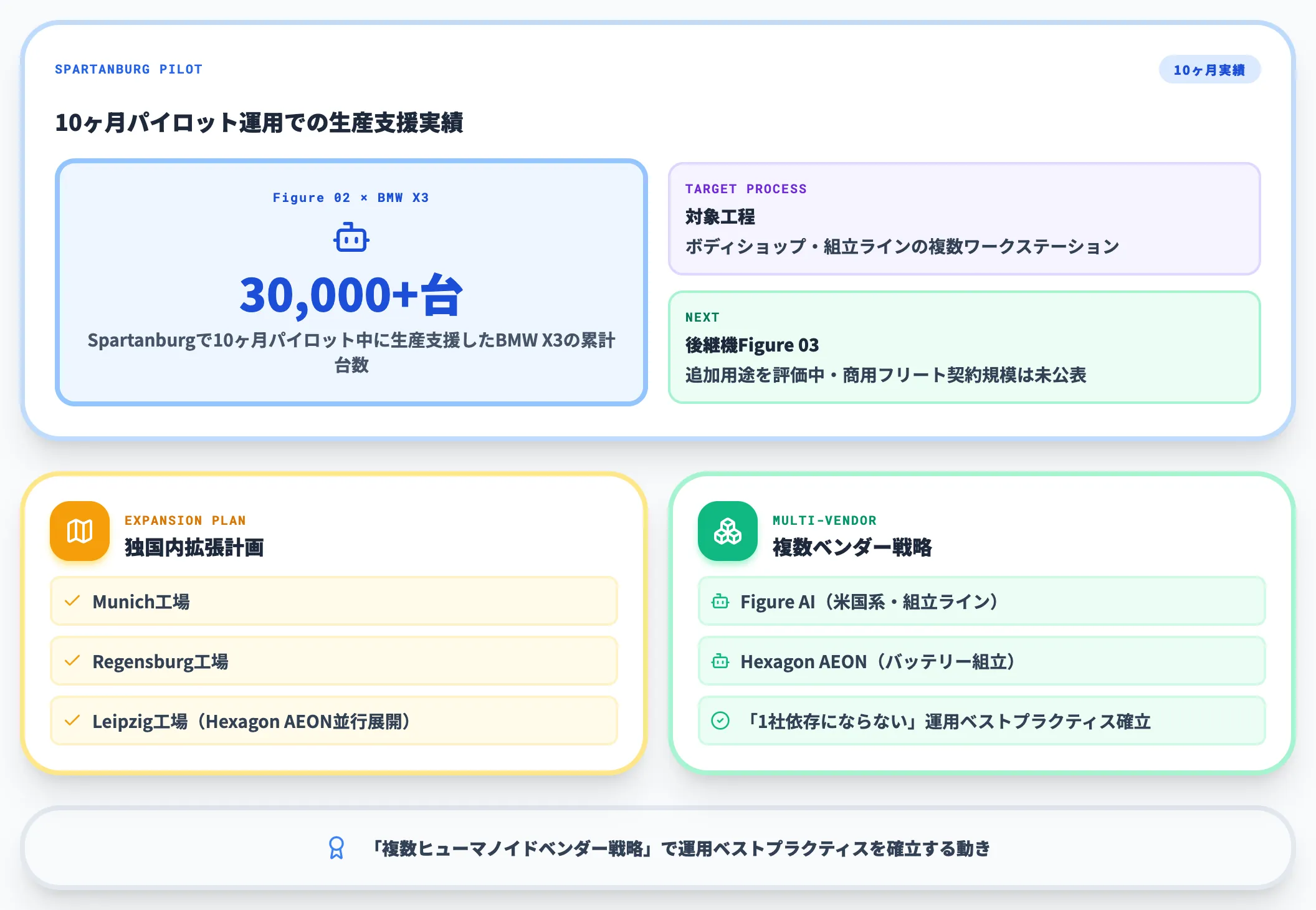Select the Hexagon AEON（バッテリー組立） text
Screen dimensions: 1316x910
pyautogui.click(x=878, y=661)
